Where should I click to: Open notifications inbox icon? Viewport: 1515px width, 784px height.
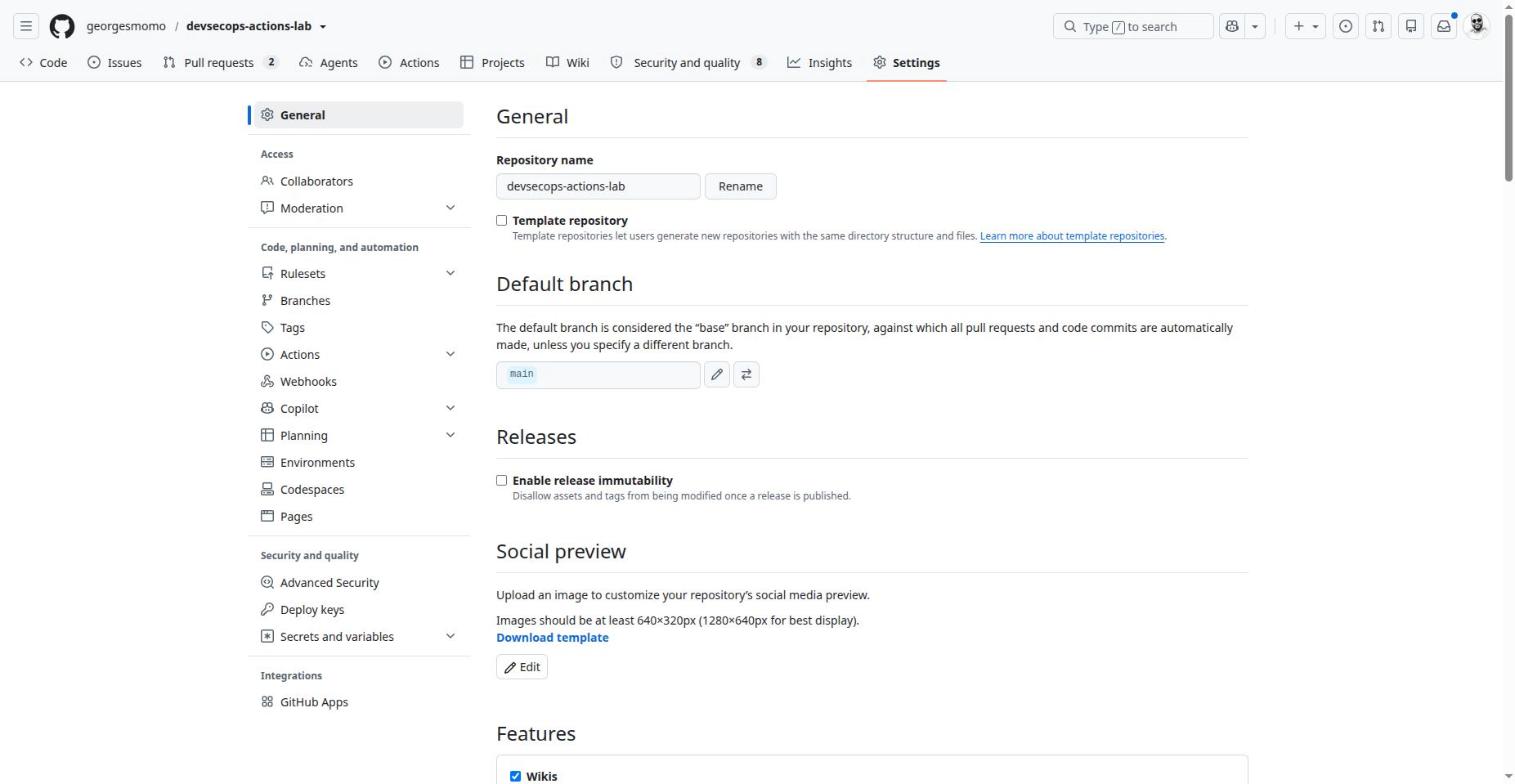(x=1444, y=26)
